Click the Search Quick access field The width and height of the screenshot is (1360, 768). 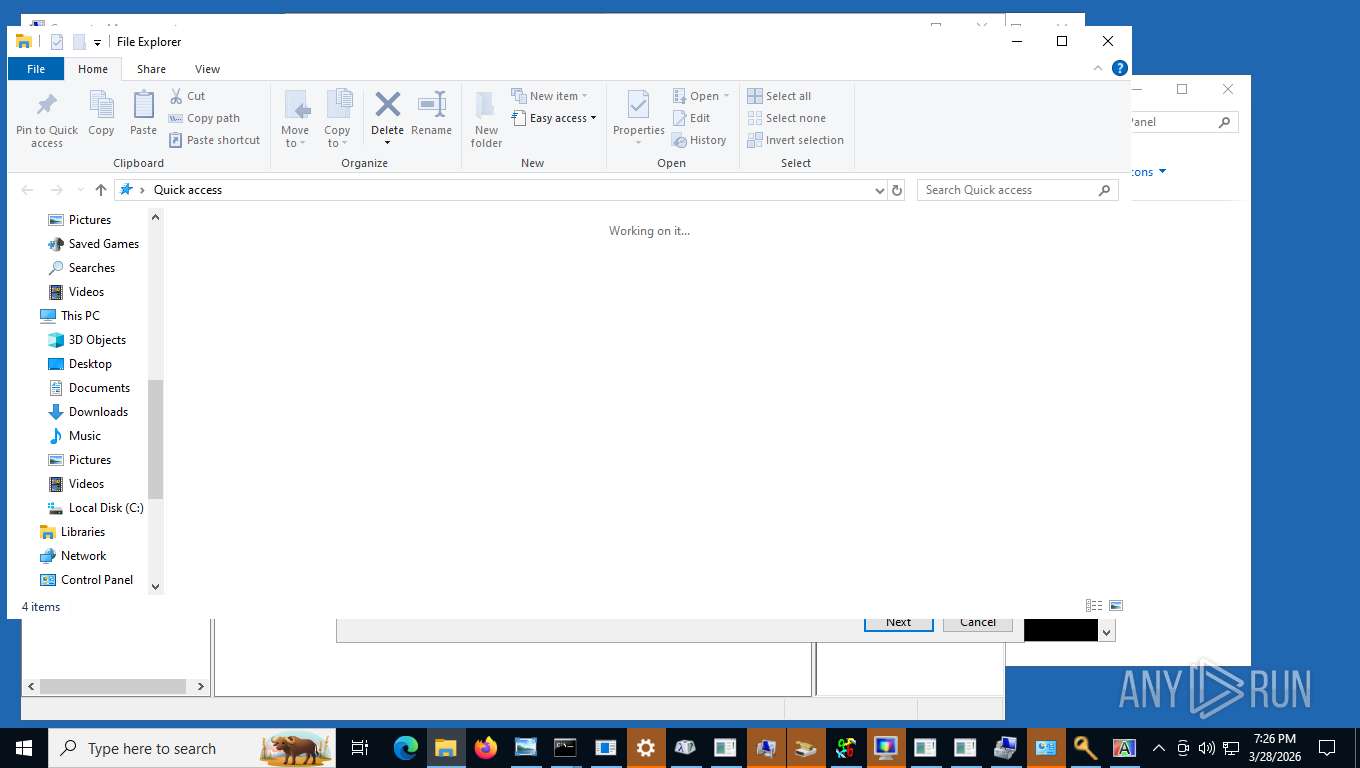tap(1017, 190)
